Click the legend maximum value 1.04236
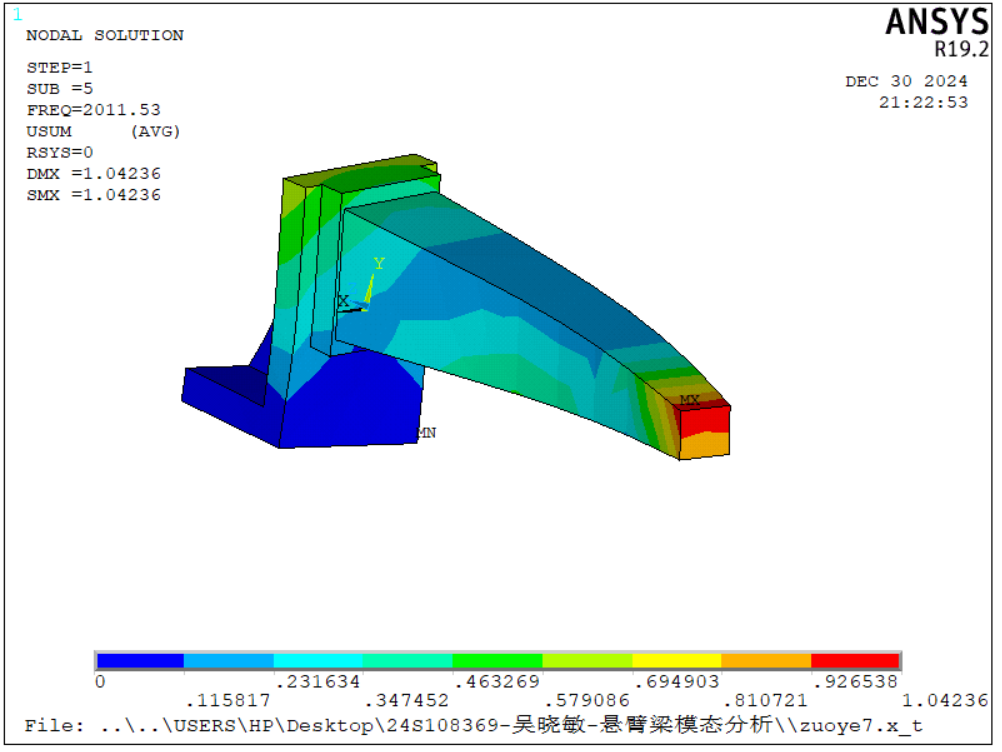This screenshot has width=1002, height=752. pos(945,700)
